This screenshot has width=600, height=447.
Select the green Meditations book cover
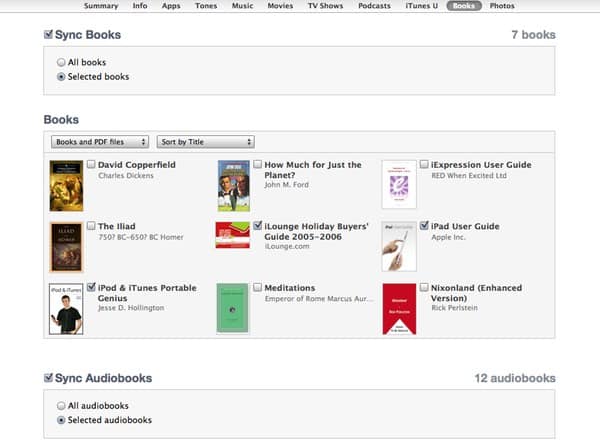[232, 308]
